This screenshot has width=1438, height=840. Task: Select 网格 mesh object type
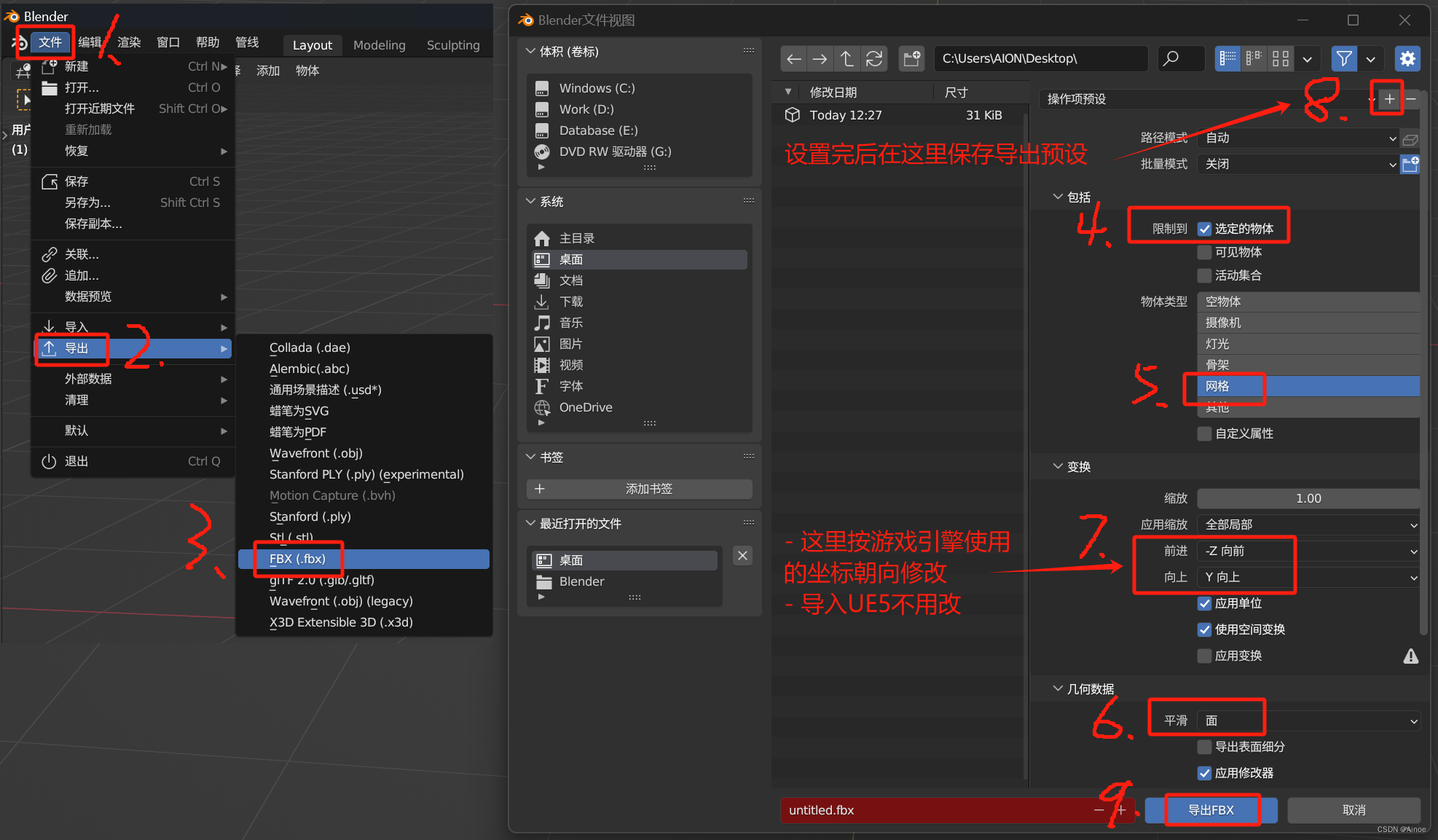(1309, 386)
